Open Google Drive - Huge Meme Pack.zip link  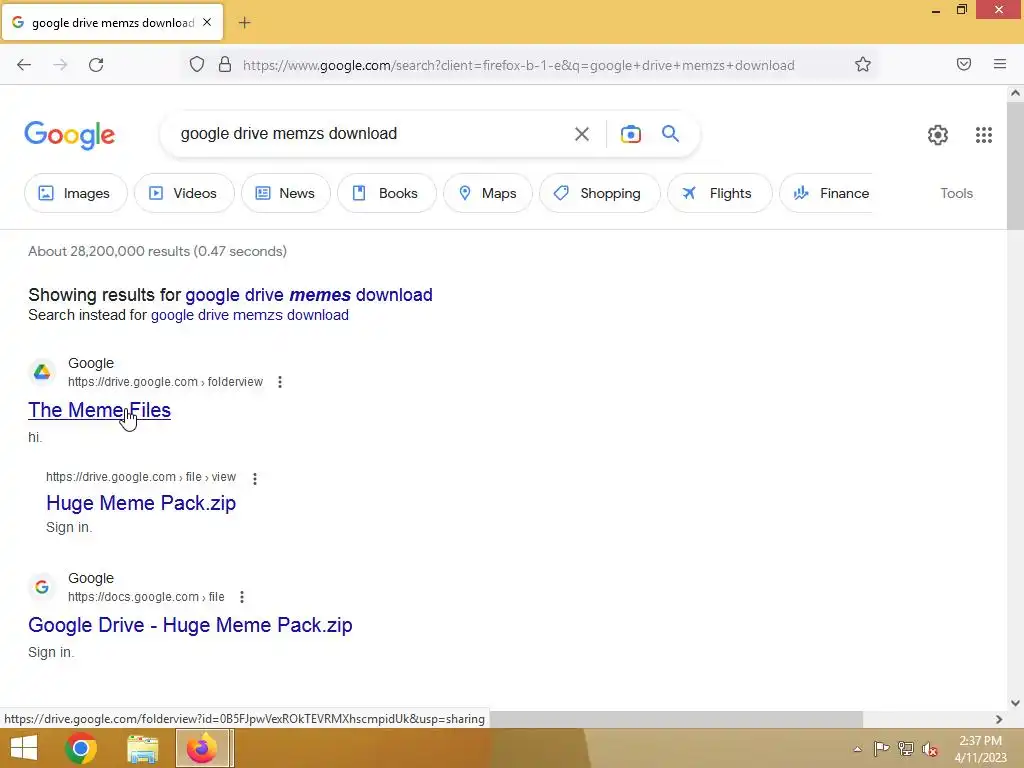click(x=190, y=625)
